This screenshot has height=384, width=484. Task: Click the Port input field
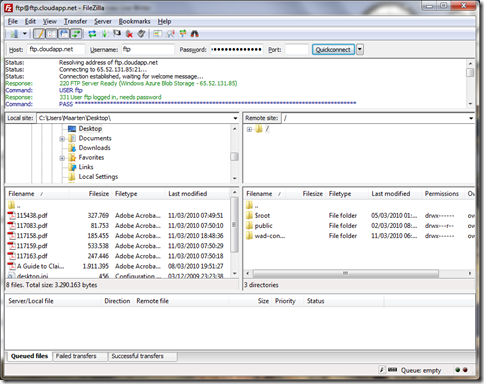tap(297, 49)
